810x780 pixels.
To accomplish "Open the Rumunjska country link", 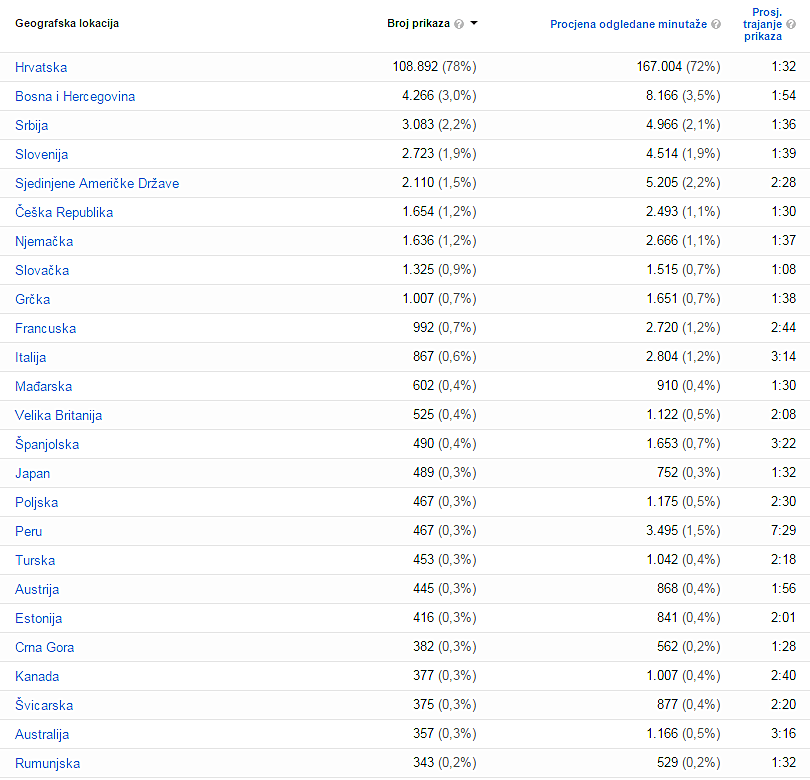I will click(47, 763).
